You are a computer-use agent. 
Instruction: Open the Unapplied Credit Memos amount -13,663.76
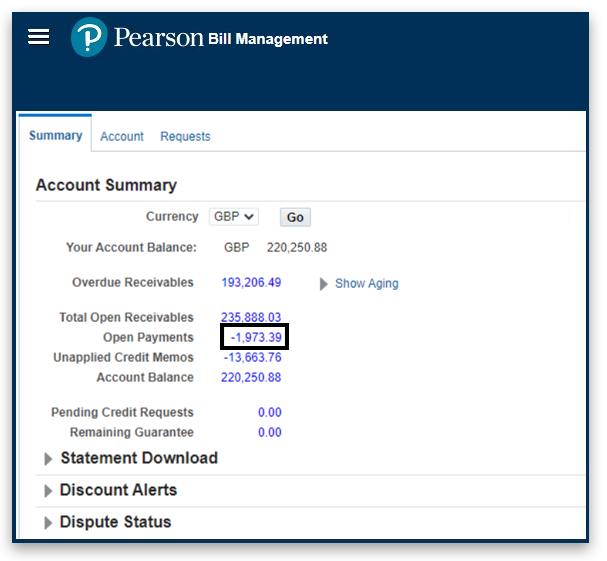click(x=252, y=357)
